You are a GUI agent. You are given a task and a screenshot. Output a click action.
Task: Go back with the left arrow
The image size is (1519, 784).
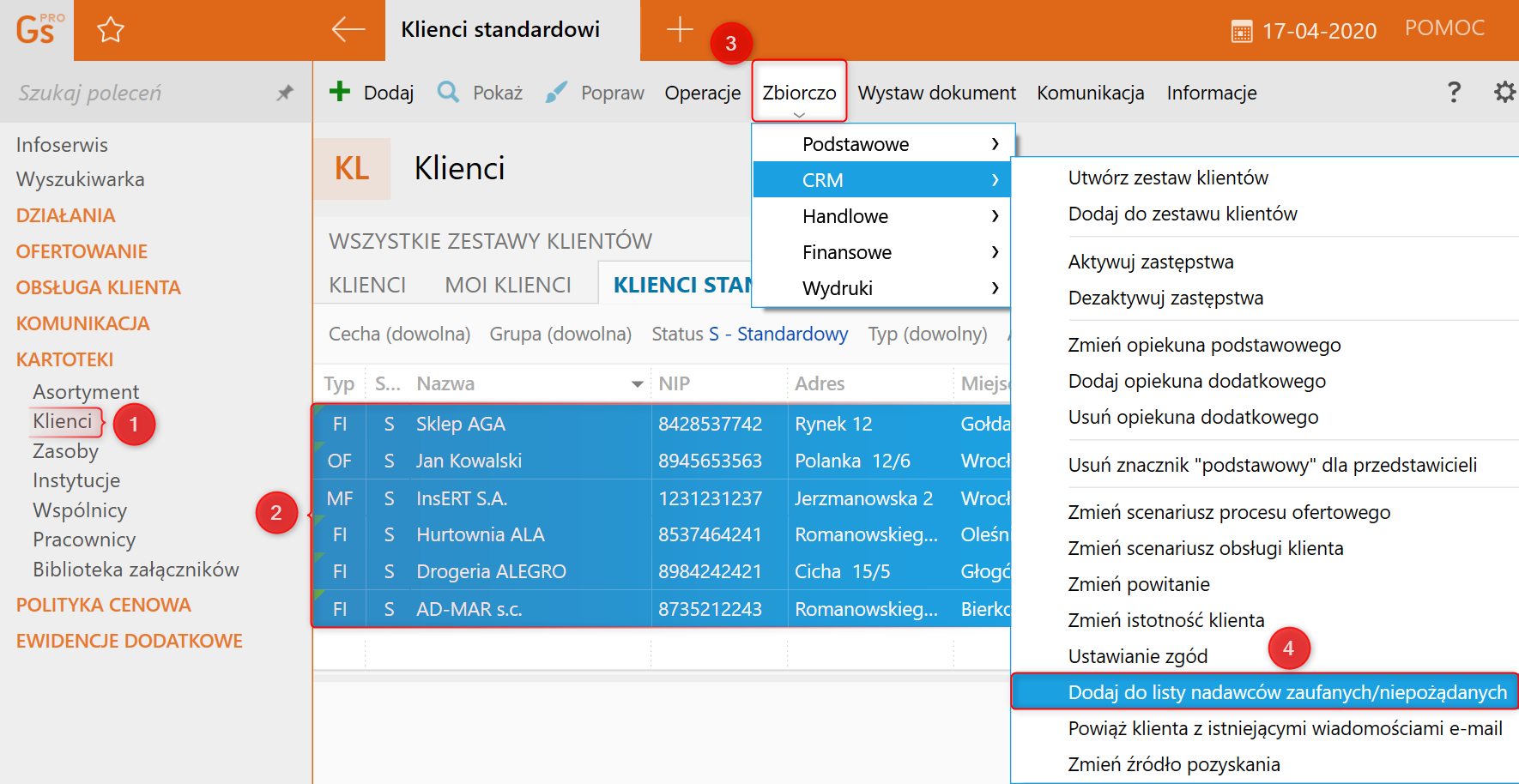[x=348, y=29]
